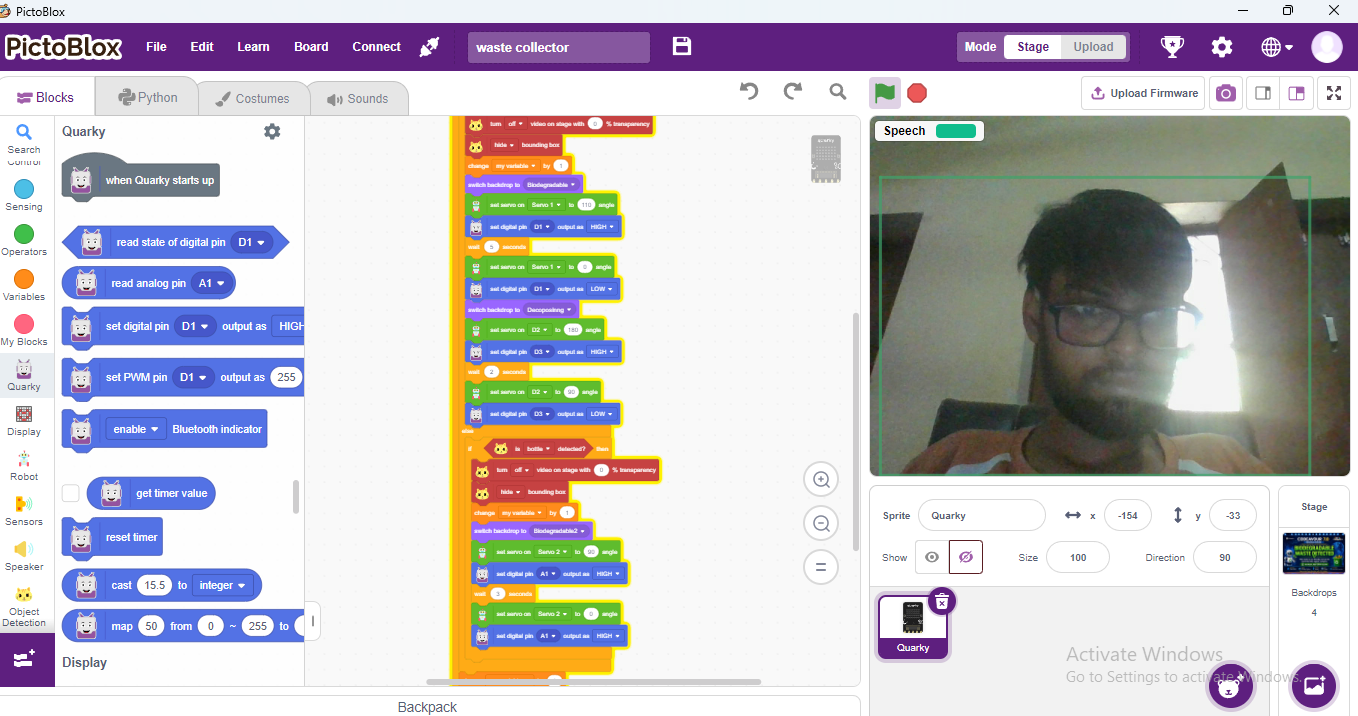Viewport: 1358px width, 716px height.
Task: Click the PictoBlox logo
Action: (x=64, y=47)
